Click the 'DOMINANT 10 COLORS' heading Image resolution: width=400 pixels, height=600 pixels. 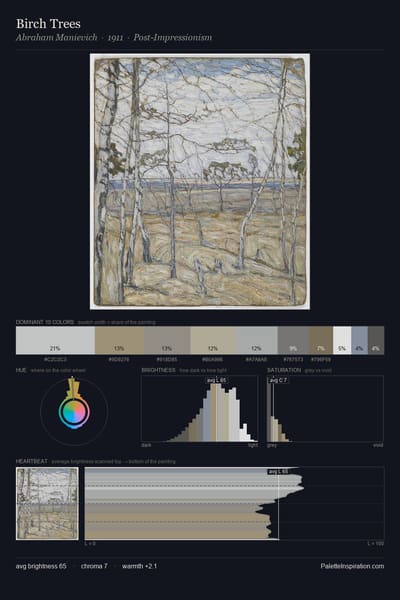[45, 322]
